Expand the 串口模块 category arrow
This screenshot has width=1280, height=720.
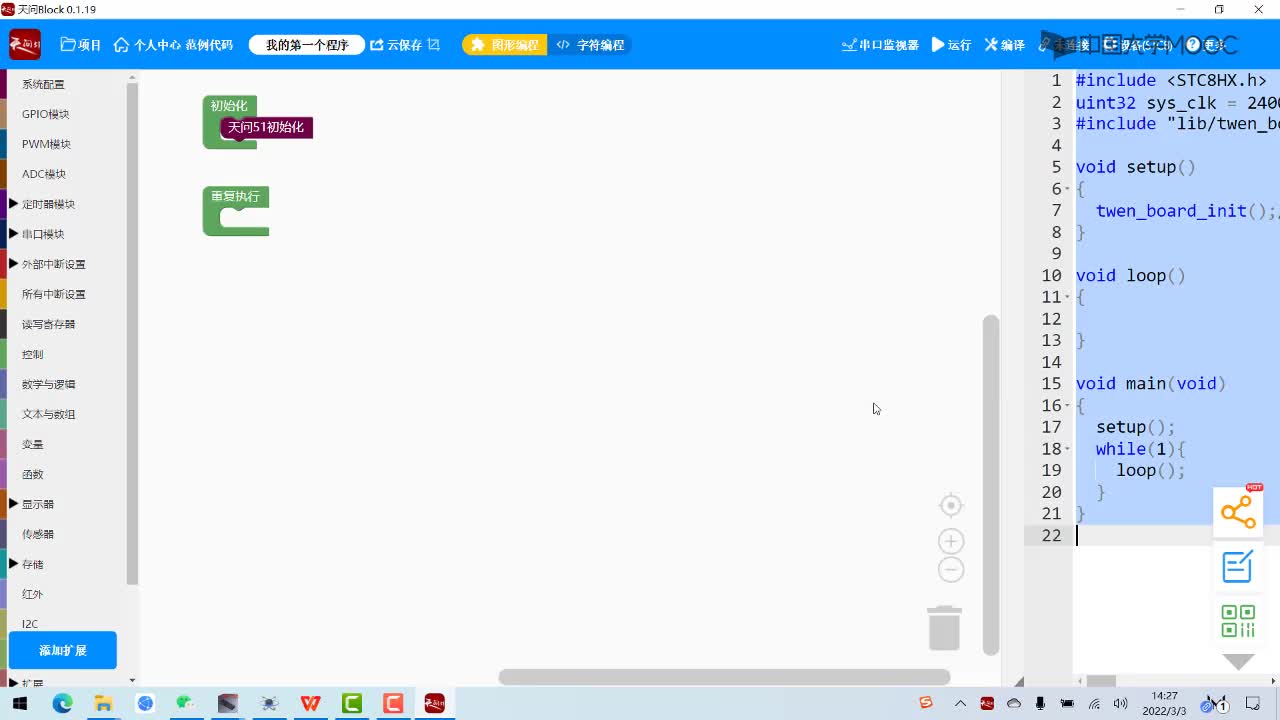tap(14, 234)
